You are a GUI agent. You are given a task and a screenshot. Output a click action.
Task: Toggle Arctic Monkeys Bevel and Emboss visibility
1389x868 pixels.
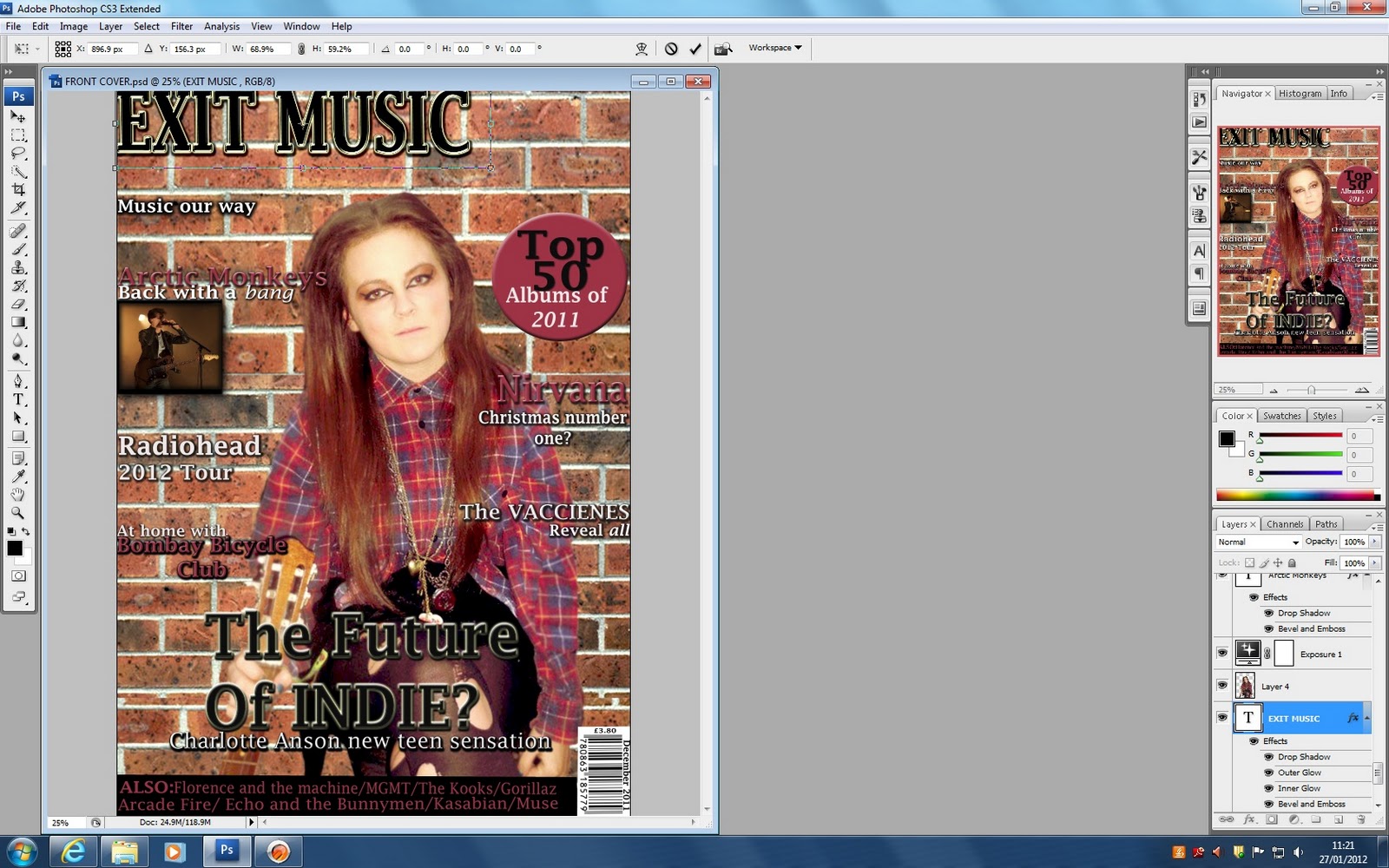click(x=1268, y=628)
